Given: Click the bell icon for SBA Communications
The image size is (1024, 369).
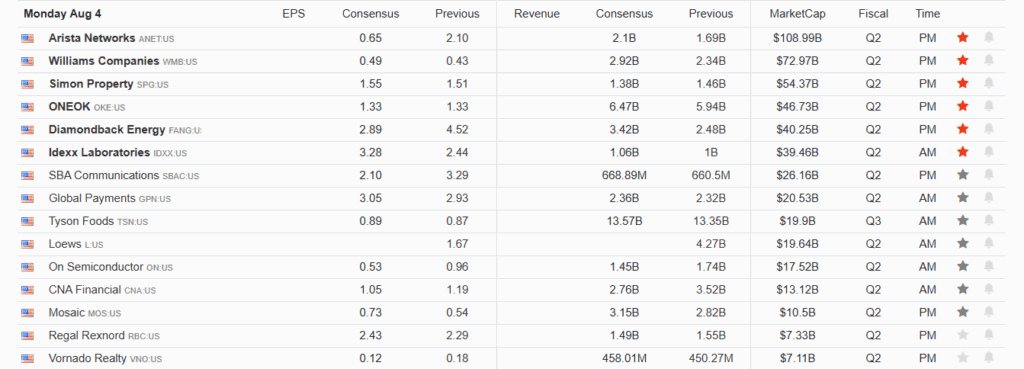Looking at the screenshot, I should click(x=989, y=175).
